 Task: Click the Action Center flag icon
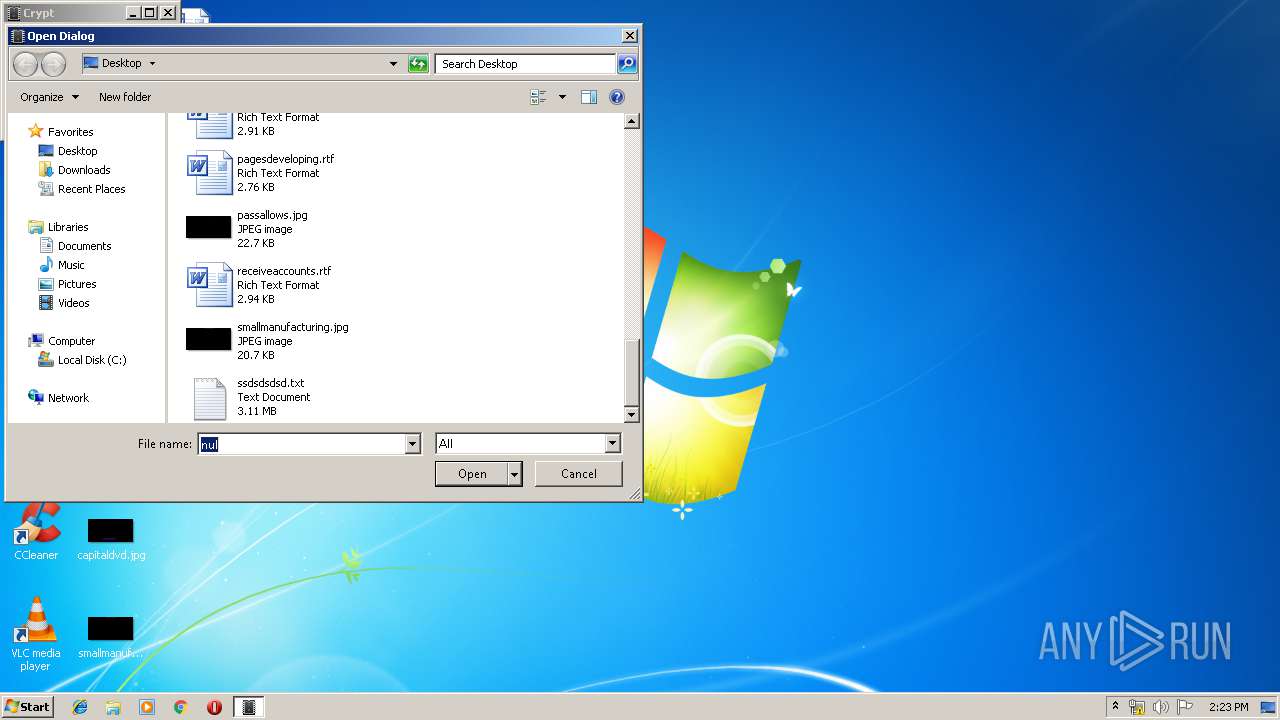point(1185,707)
